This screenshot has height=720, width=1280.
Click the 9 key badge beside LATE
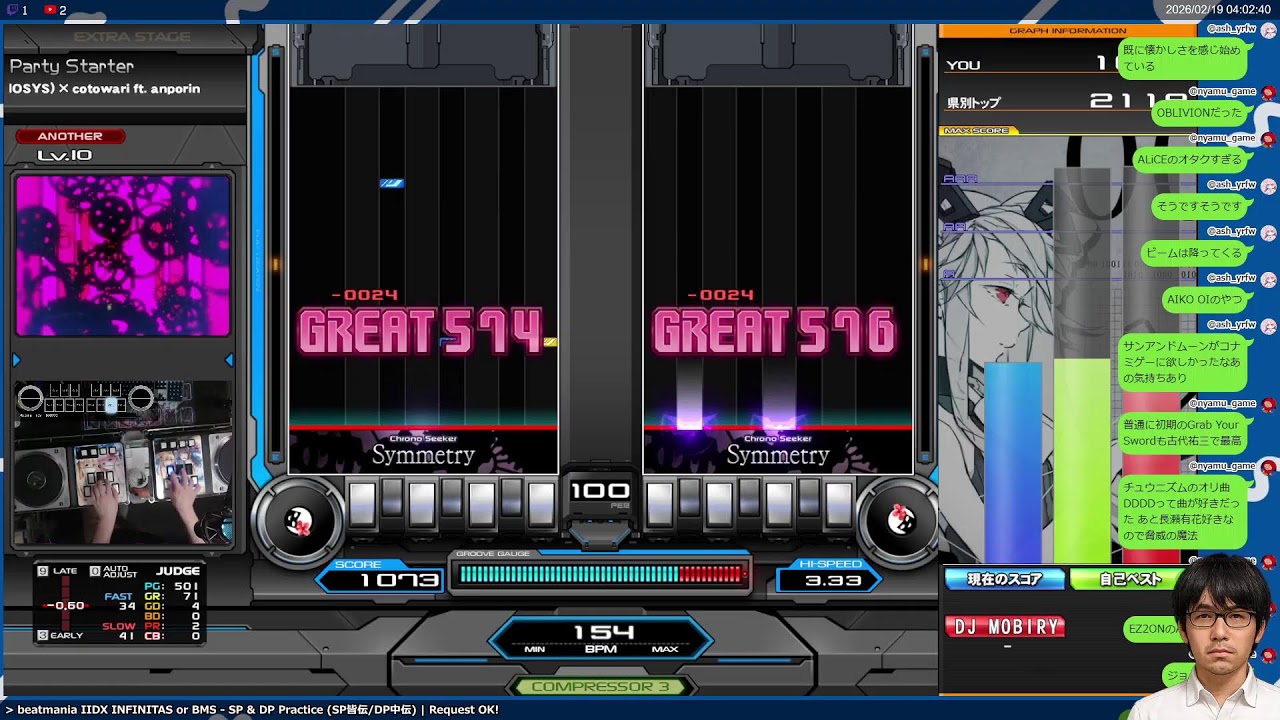[43, 571]
